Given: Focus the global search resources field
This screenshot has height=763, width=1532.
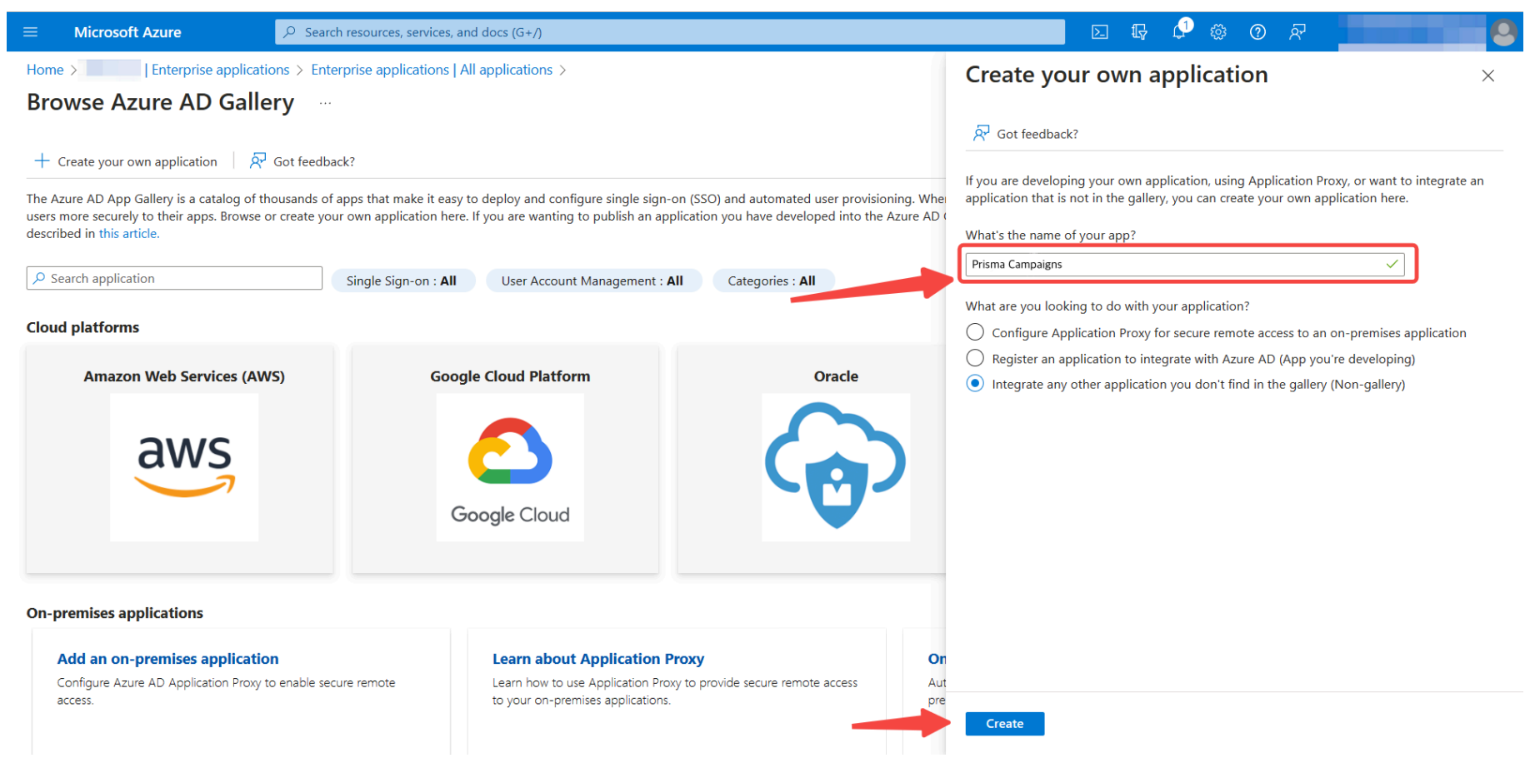Looking at the screenshot, I should (670, 32).
